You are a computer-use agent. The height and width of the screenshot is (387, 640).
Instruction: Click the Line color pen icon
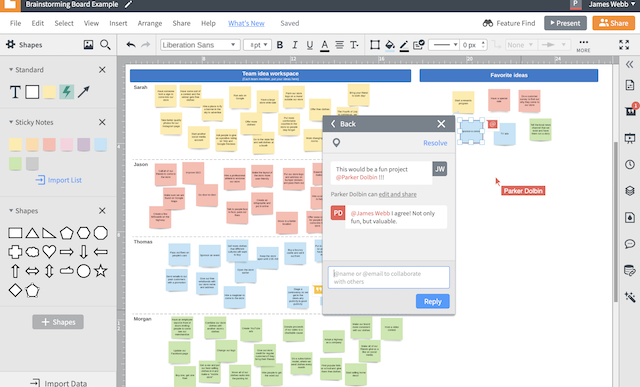tap(404, 45)
